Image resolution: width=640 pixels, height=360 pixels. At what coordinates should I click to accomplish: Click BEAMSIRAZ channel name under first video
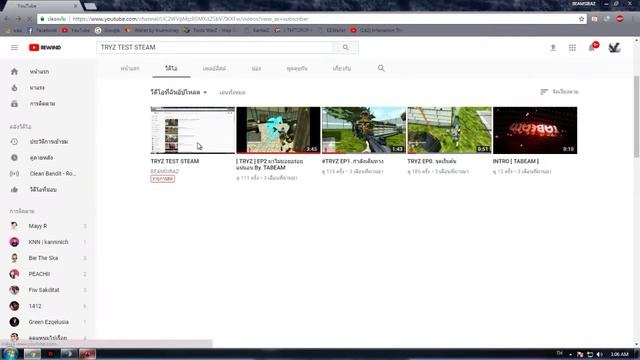click(x=164, y=171)
